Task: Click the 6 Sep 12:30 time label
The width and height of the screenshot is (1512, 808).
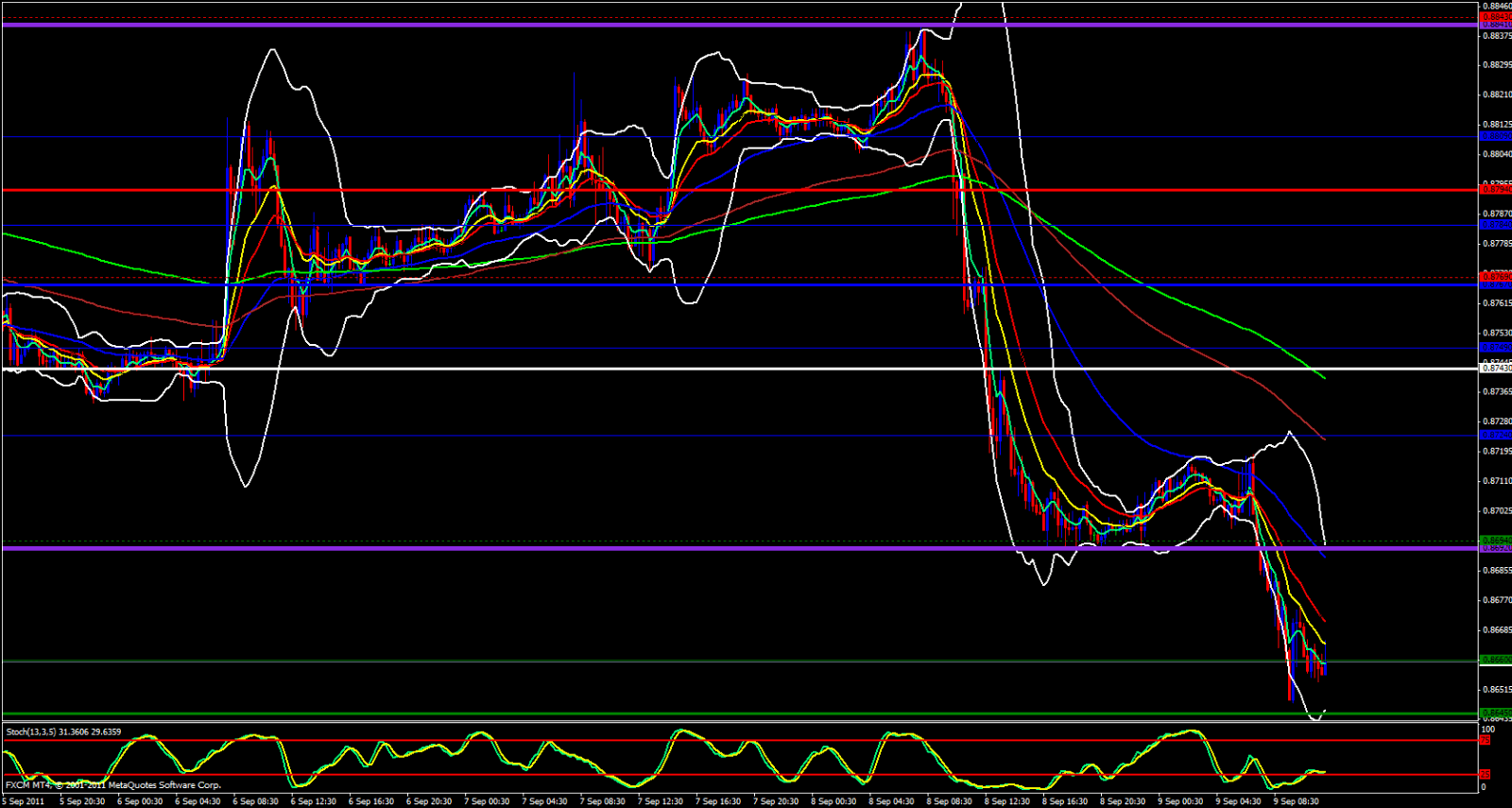Action: [x=314, y=801]
